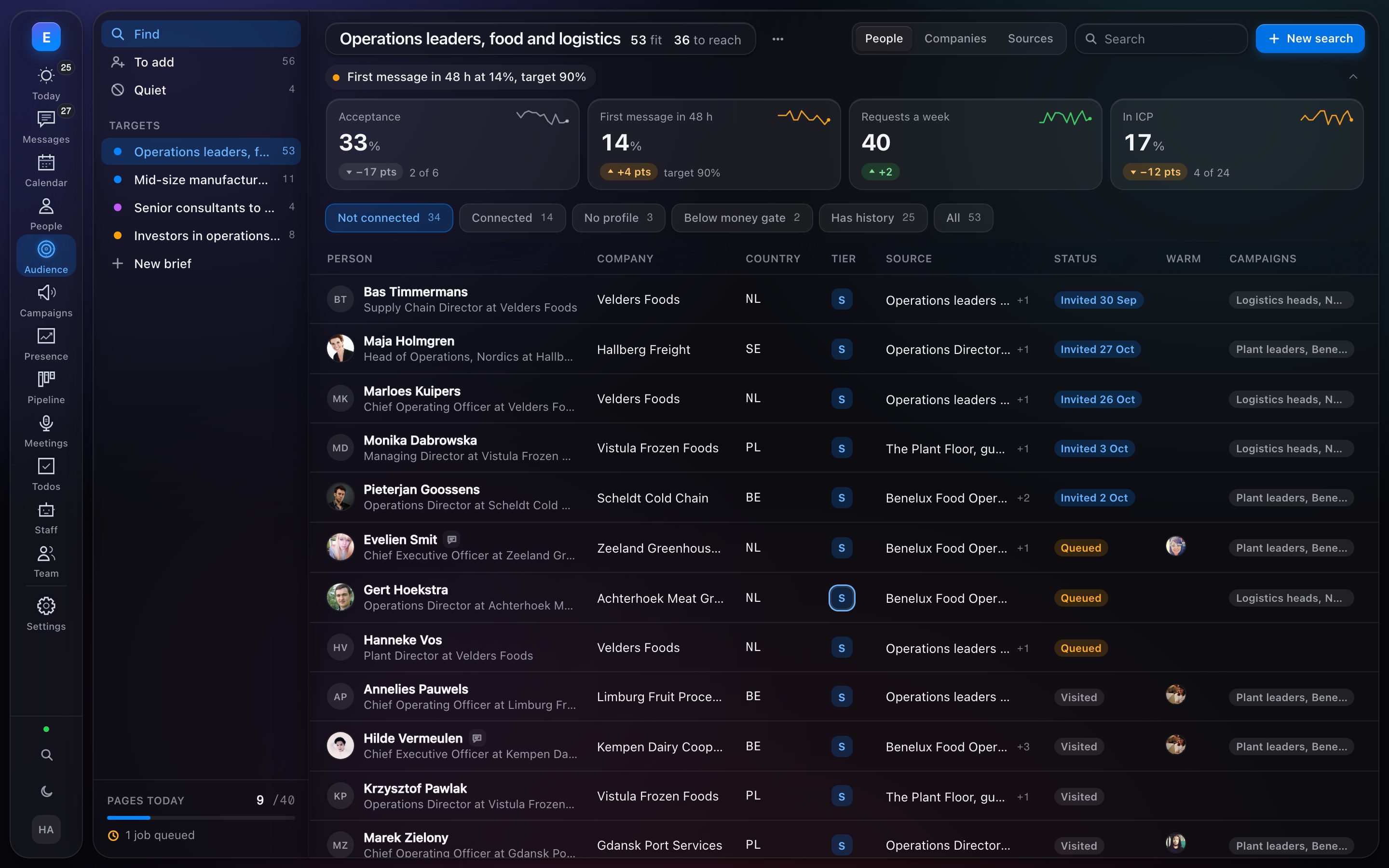Open the three-dots more options menu
The image size is (1389, 868).
click(x=778, y=39)
